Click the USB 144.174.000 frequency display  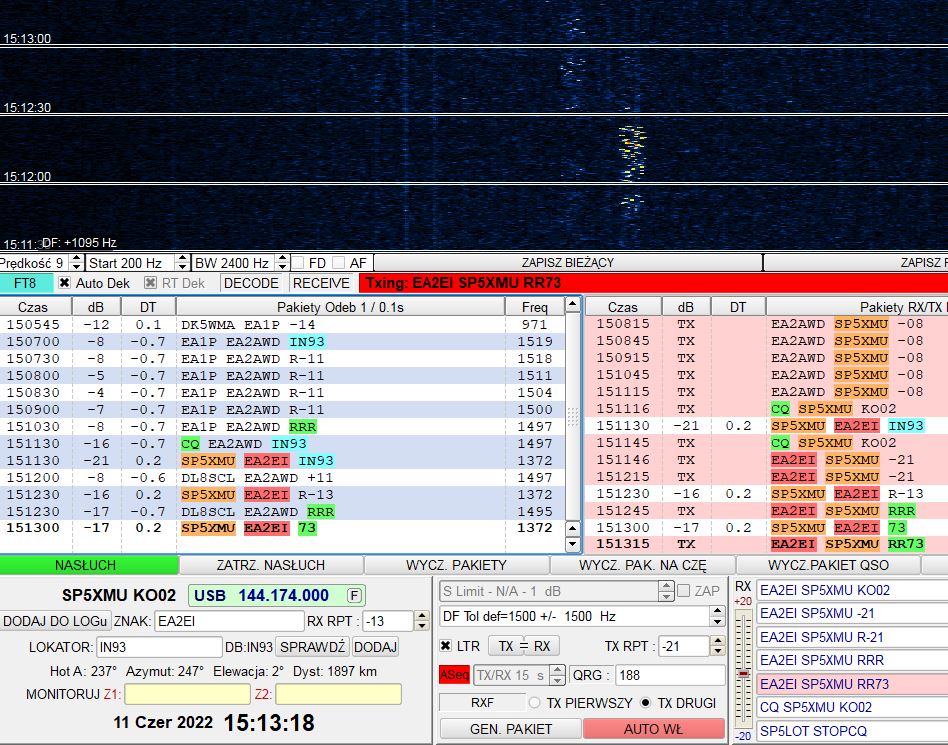pyautogui.click(x=277, y=596)
